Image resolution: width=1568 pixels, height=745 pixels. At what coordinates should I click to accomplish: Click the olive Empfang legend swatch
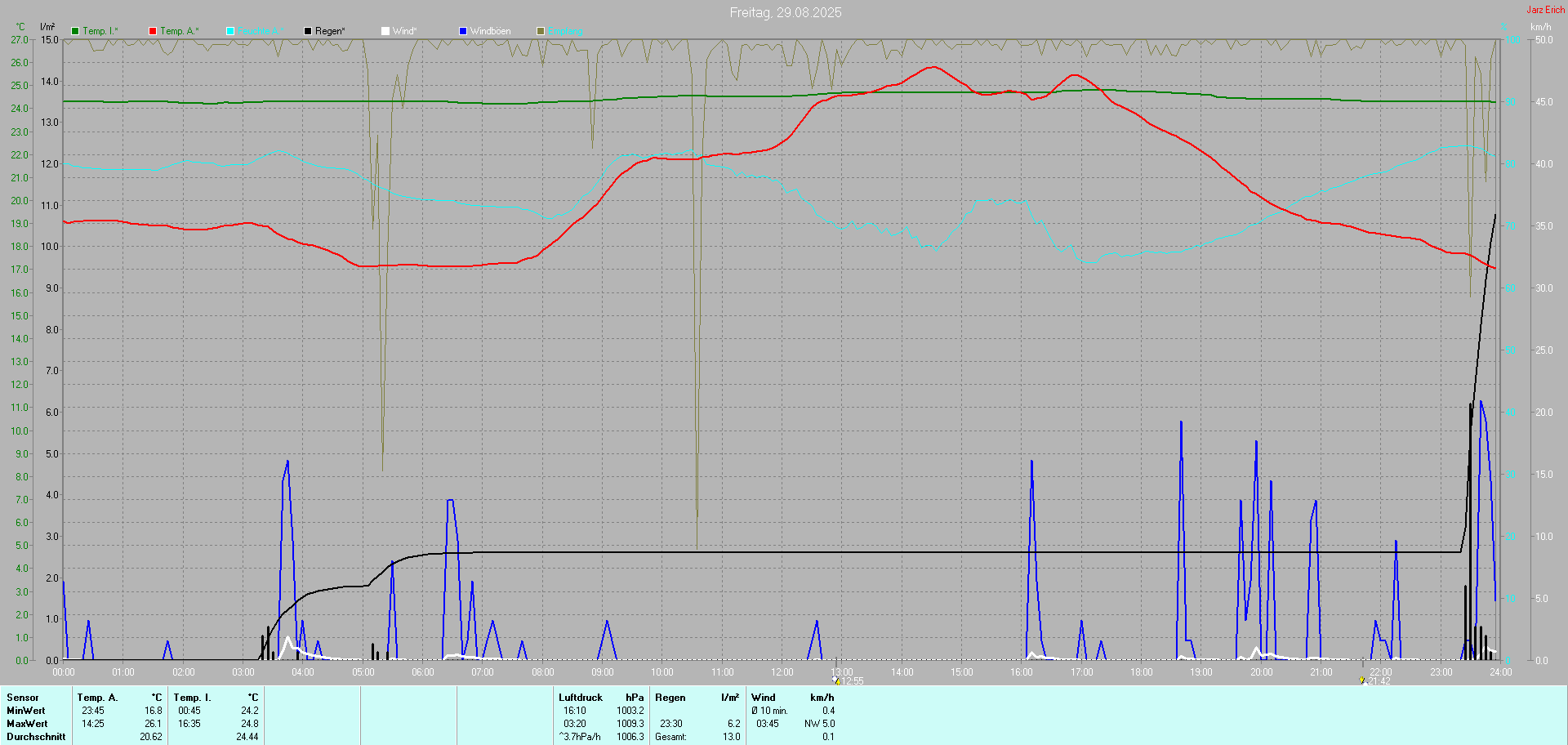click(541, 31)
